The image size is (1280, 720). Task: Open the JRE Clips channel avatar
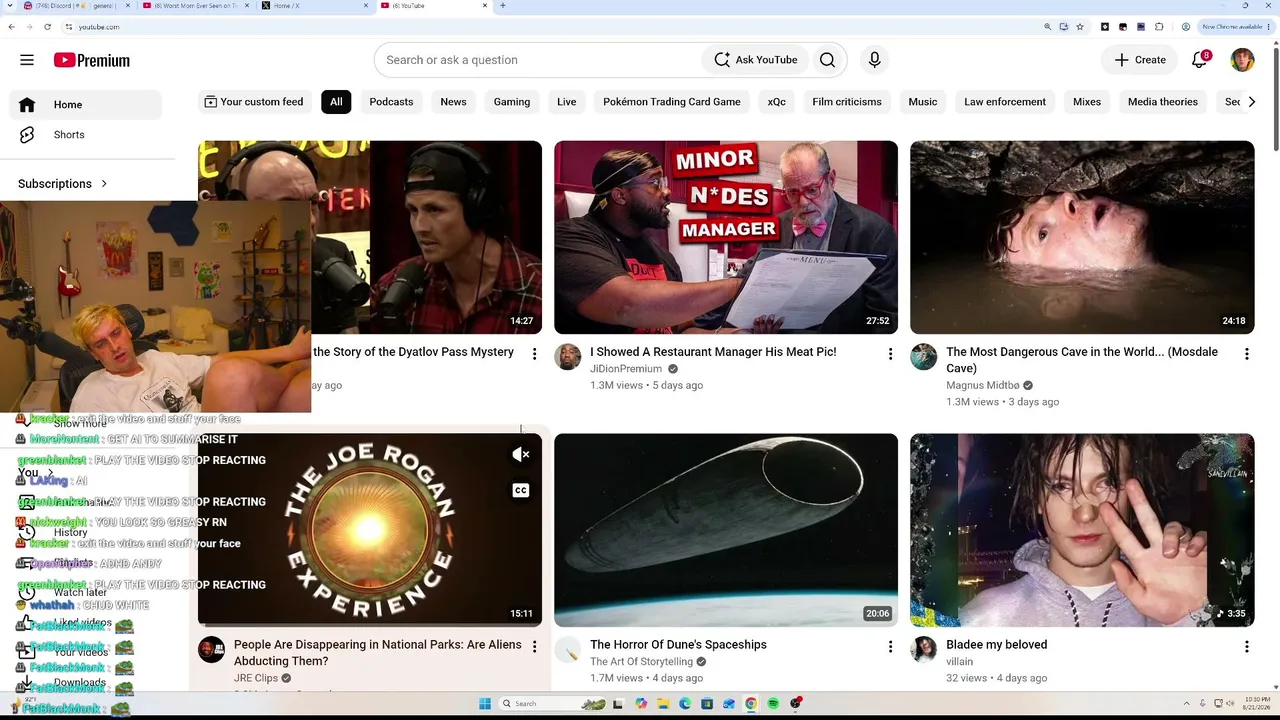pos(212,650)
